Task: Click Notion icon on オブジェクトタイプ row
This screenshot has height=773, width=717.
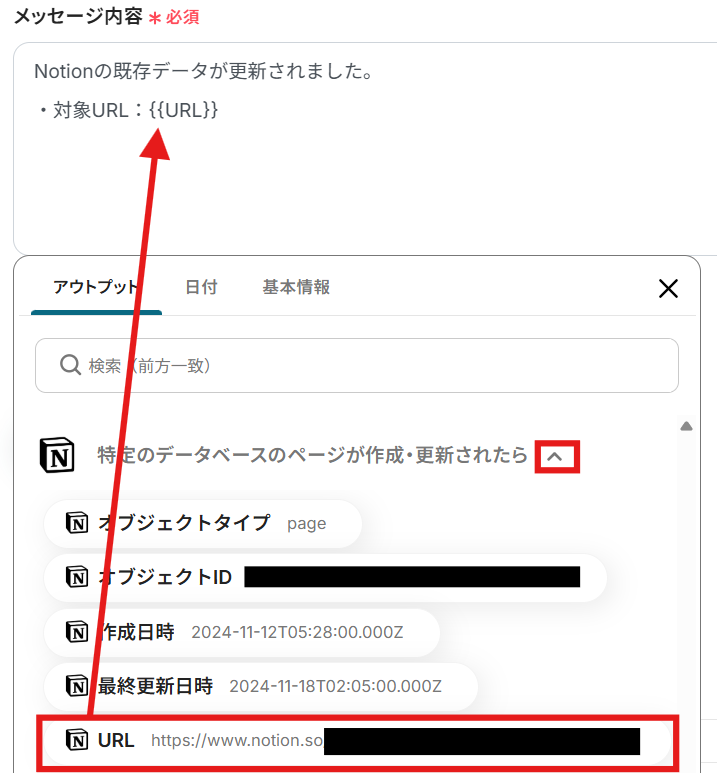Action: pos(77,523)
